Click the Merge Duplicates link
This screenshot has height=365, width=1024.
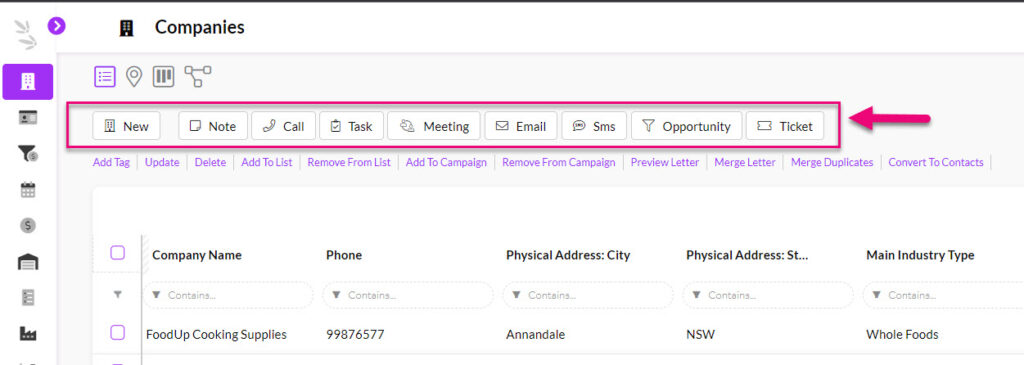pos(832,163)
